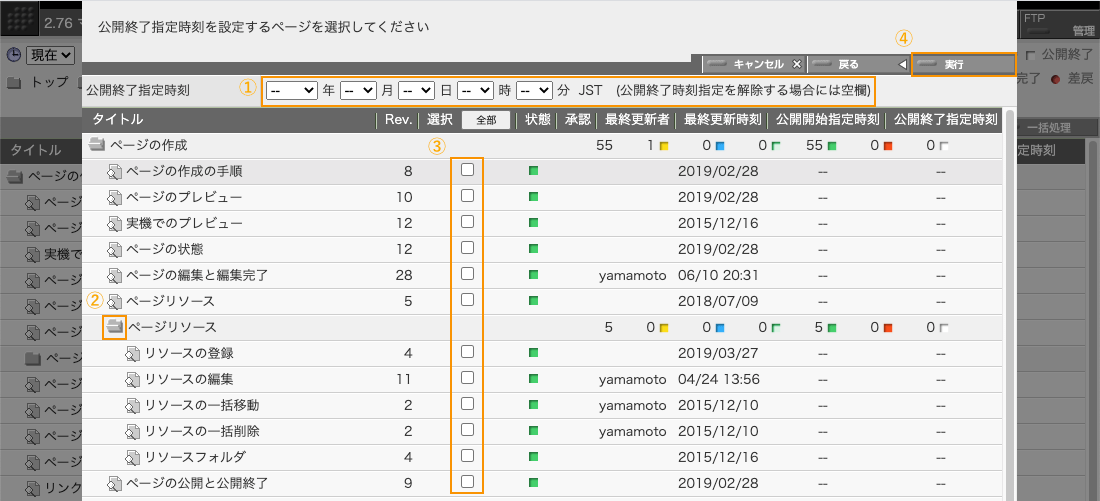Click page icon beside リソースフォルダ
Screen dimensions: 1100x501
pos(133,457)
